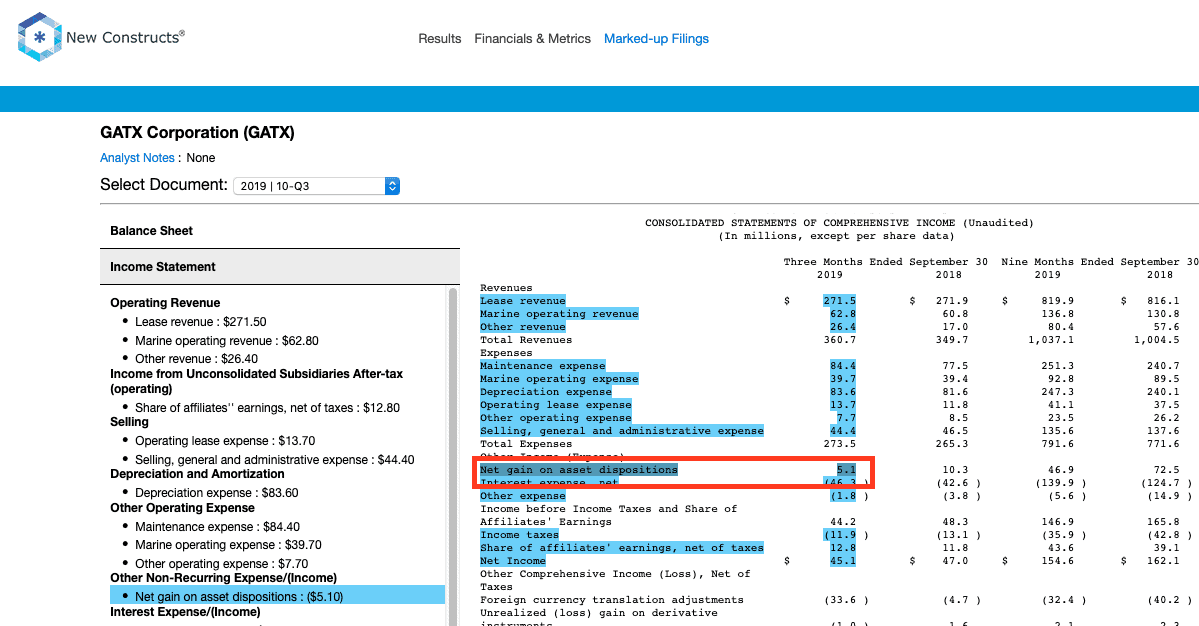Click highlighted value 84.4 in filing

click(843, 366)
